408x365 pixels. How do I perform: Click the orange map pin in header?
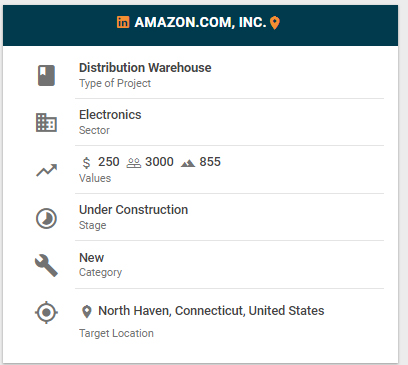pos(275,23)
